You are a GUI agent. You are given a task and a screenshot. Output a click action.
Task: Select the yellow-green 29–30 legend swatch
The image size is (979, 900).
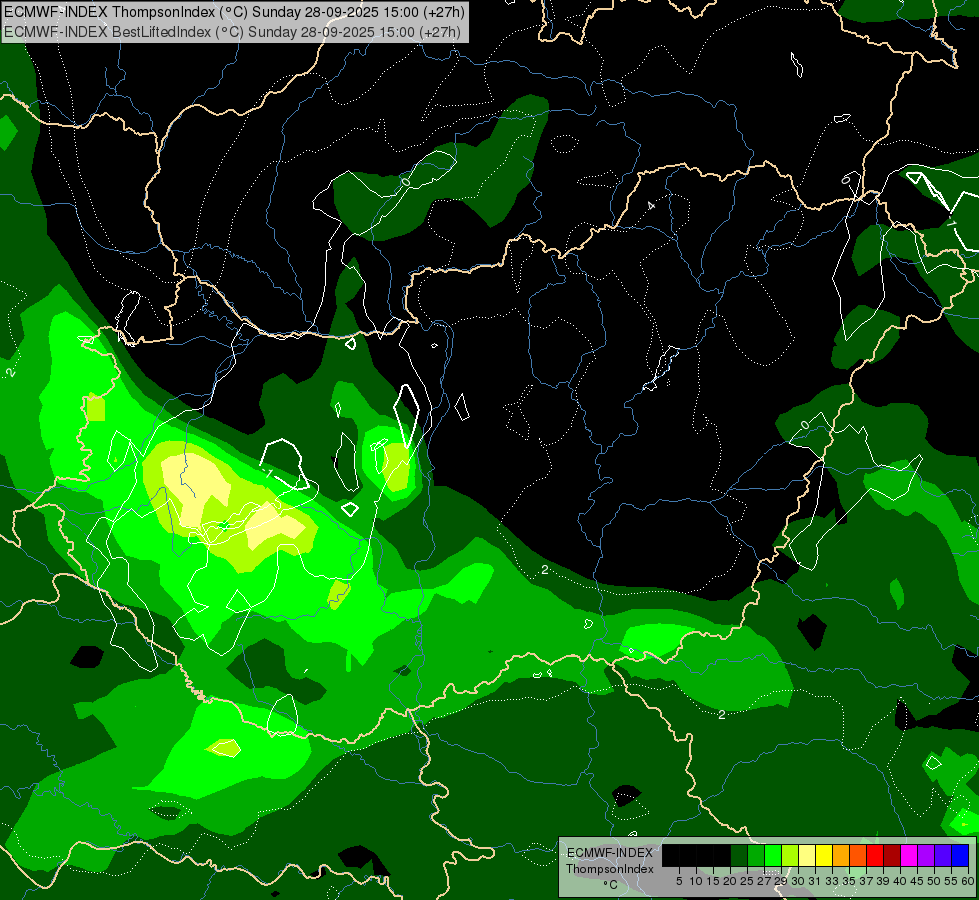pyautogui.click(x=790, y=855)
